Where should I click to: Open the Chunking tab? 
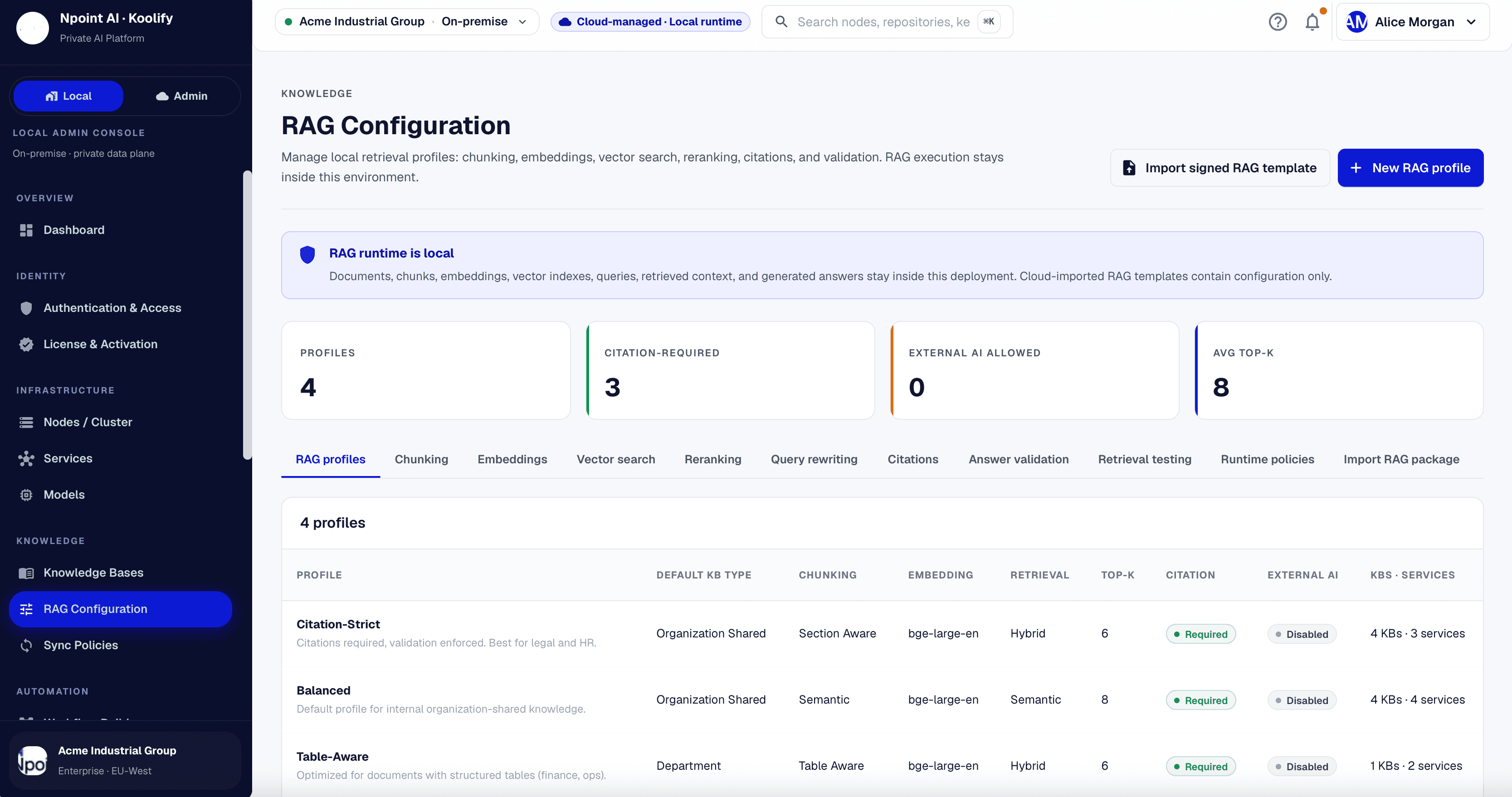[x=421, y=460]
